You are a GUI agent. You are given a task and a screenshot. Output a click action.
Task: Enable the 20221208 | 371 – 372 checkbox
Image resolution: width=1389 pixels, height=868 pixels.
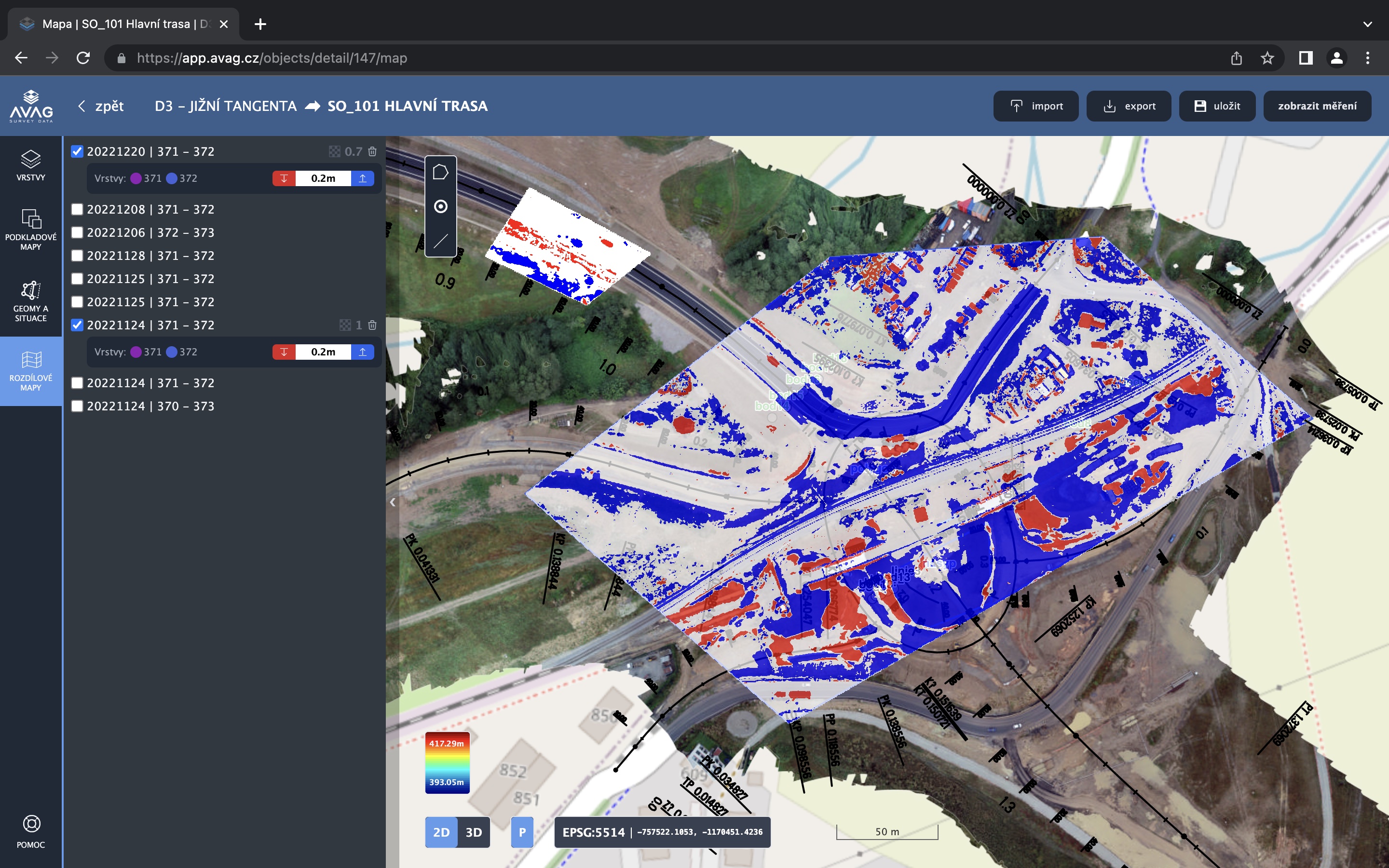click(77, 210)
